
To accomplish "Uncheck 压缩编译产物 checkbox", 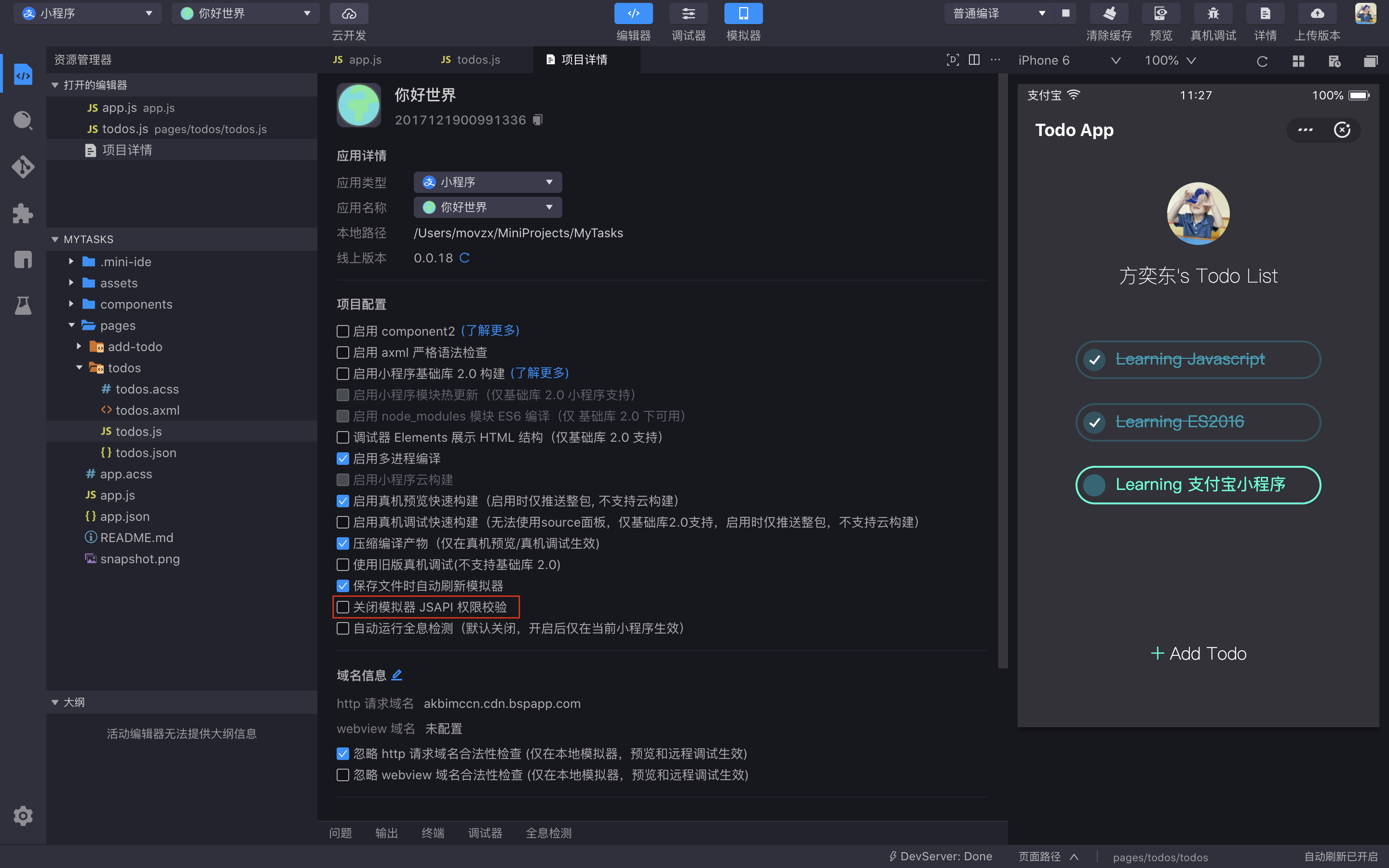I will [x=342, y=543].
